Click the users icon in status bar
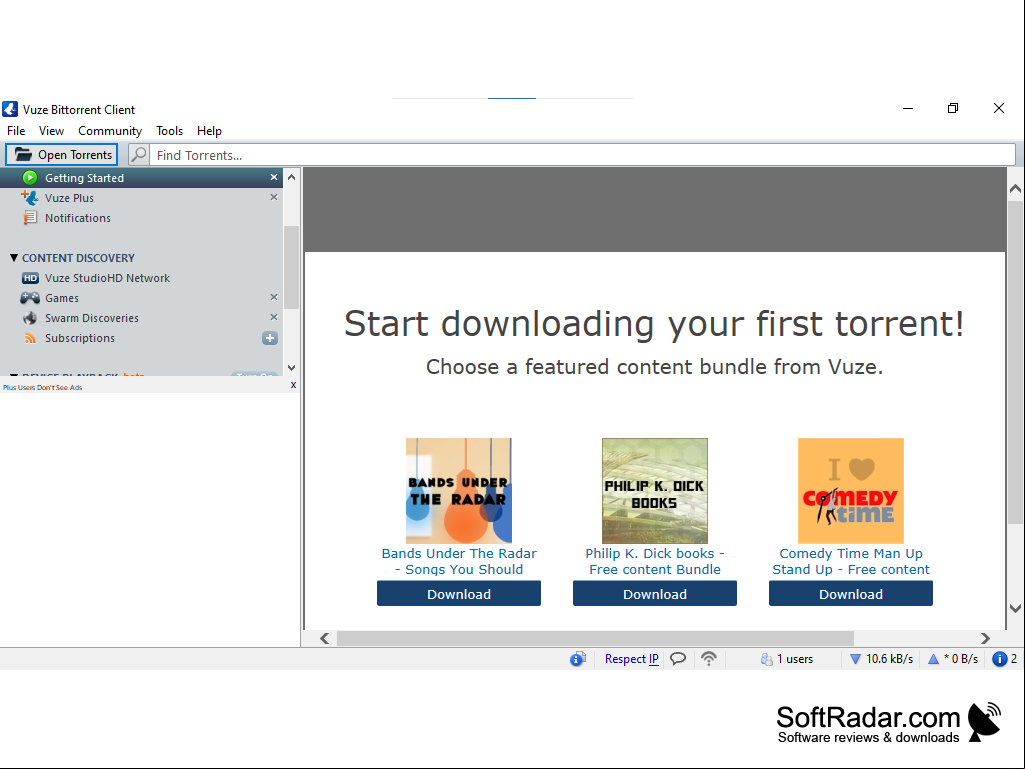 tap(766, 659)
